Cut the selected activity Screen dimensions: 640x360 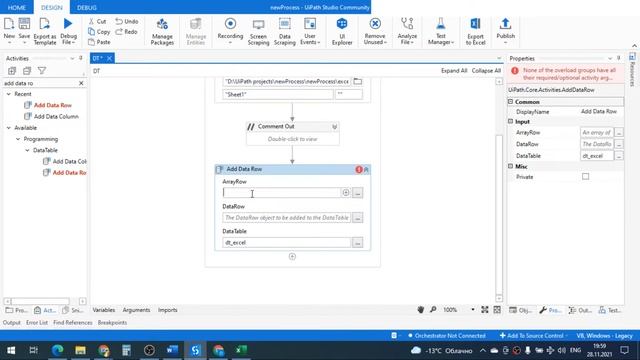97,21
